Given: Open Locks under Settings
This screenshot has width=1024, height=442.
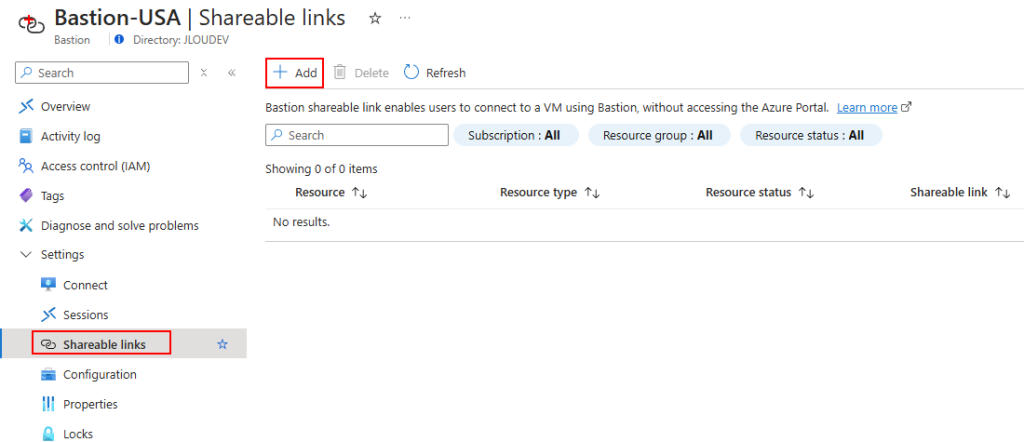Looking at the screenshot, I should [78, 434].
